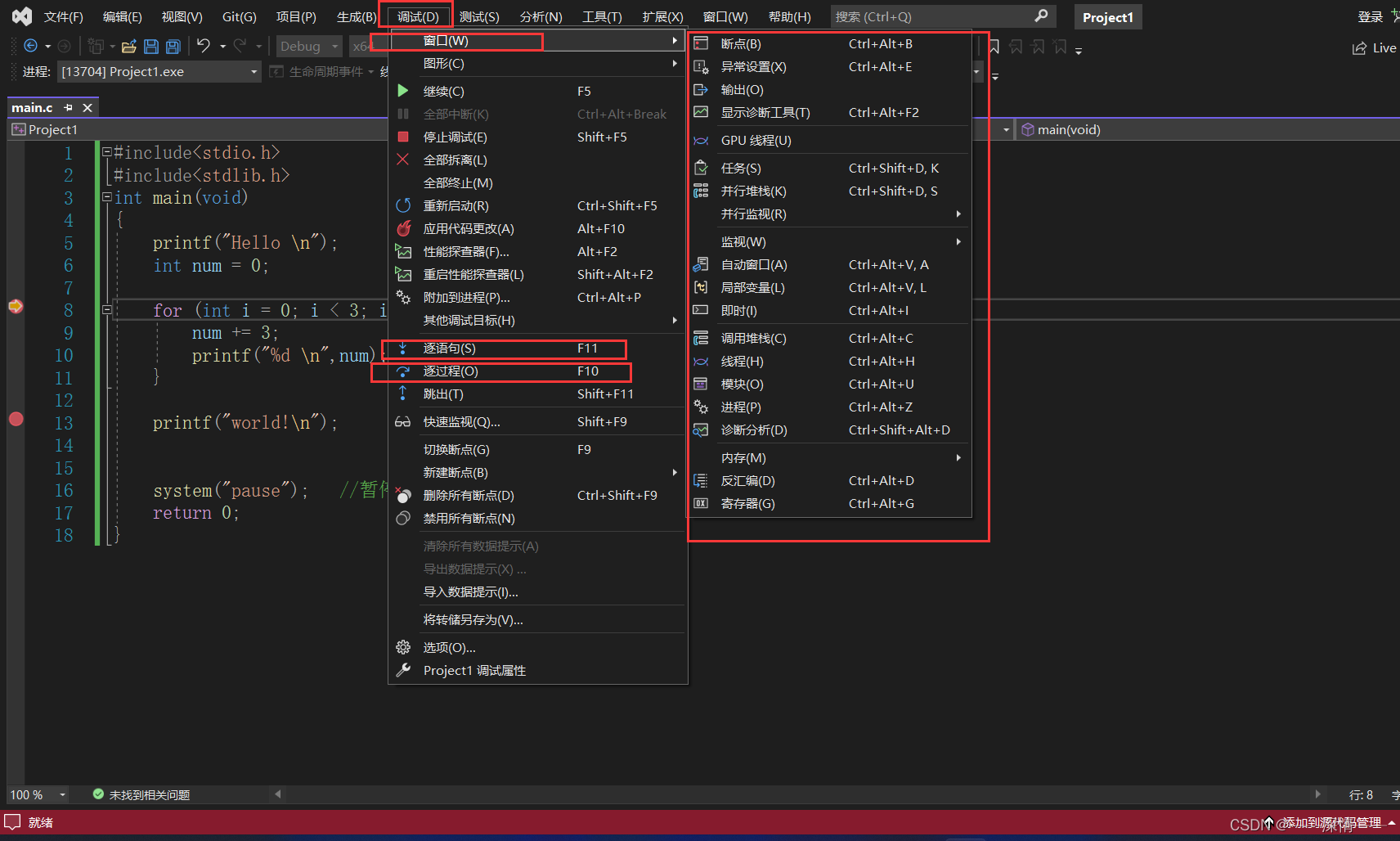This screenshot has height=841, width=1400.
Task: Expand 其他调试目标(H) submenu
Action: coord(537,321)
